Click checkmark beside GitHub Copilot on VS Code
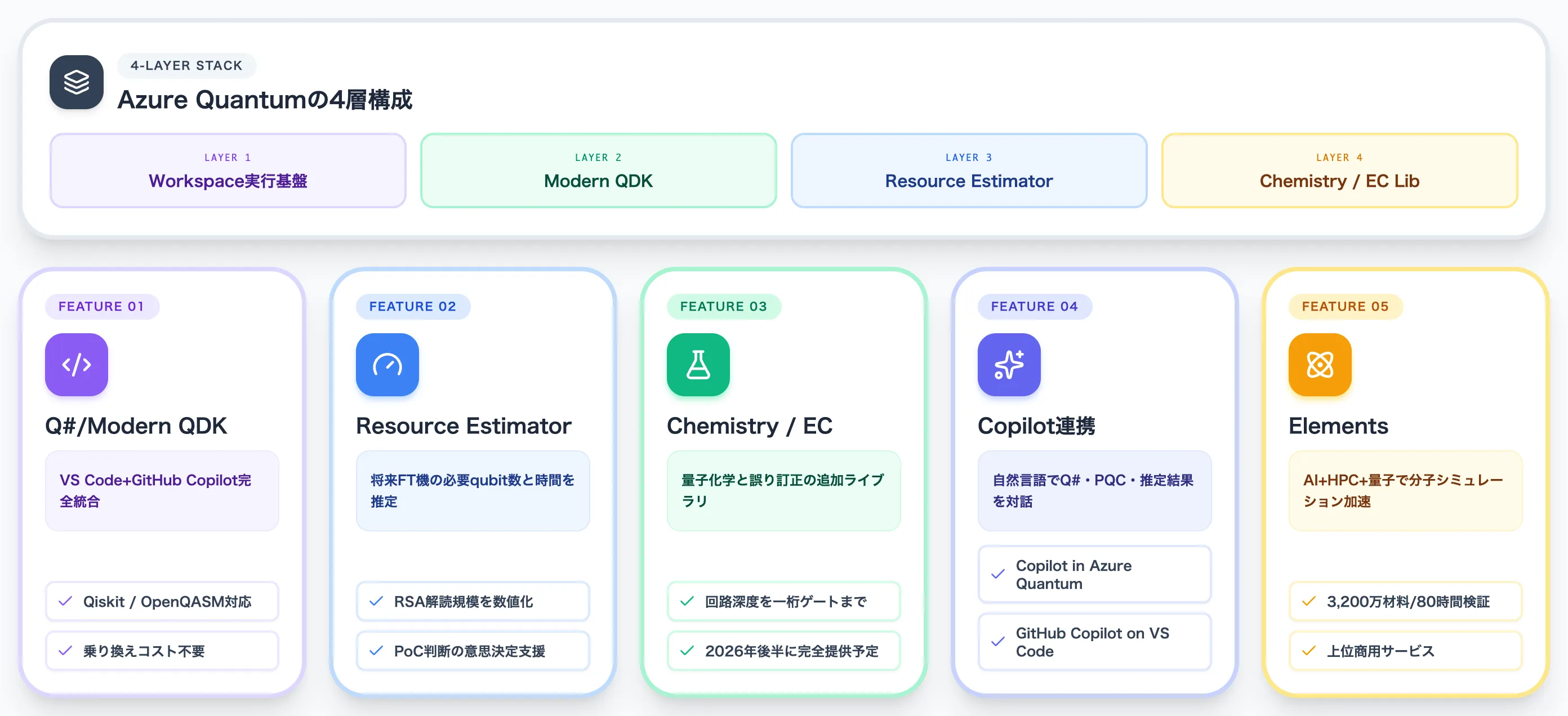 (x=998, y=642)
